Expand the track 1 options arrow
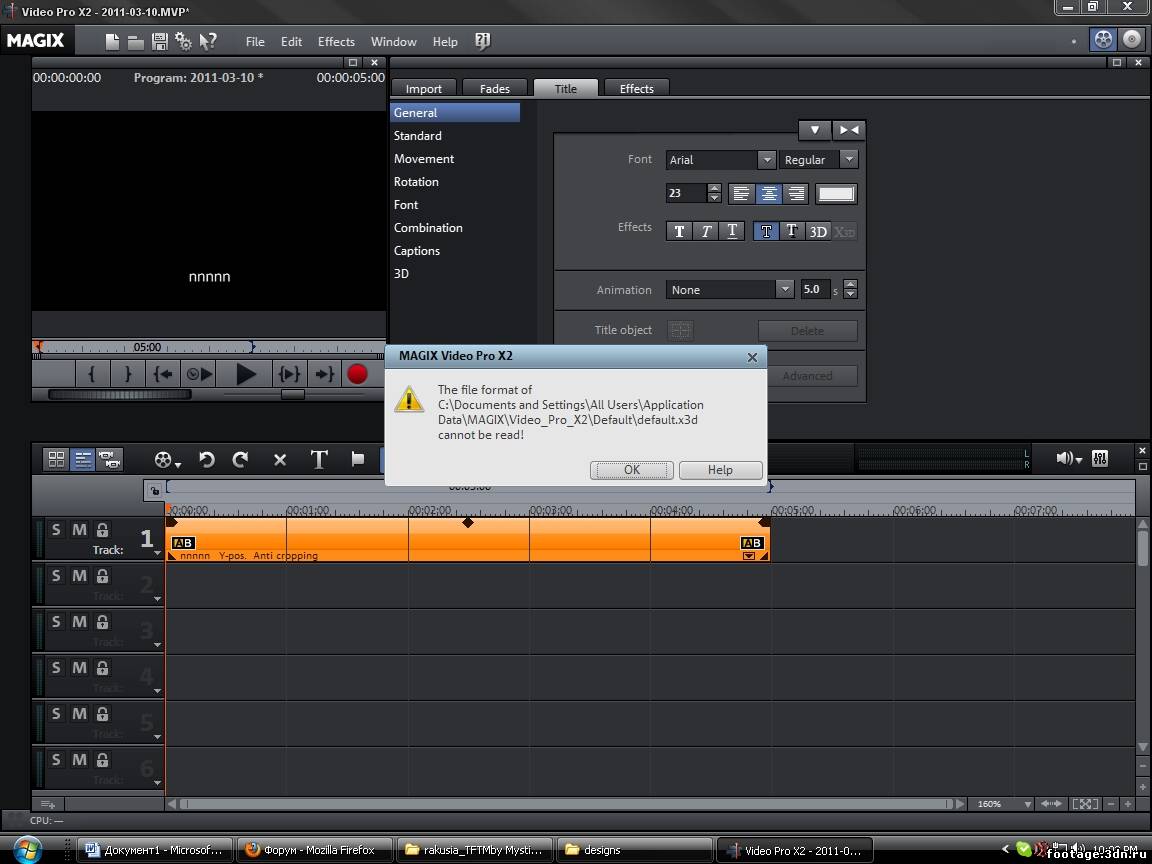 pyautogui.click(x=157, y=553)
